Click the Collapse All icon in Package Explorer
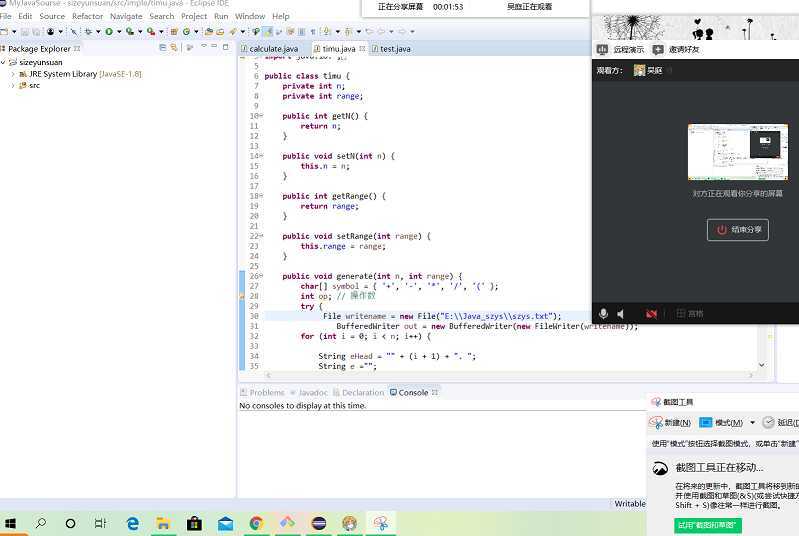This screenshot has width=799, height=536. click(163, 48)
